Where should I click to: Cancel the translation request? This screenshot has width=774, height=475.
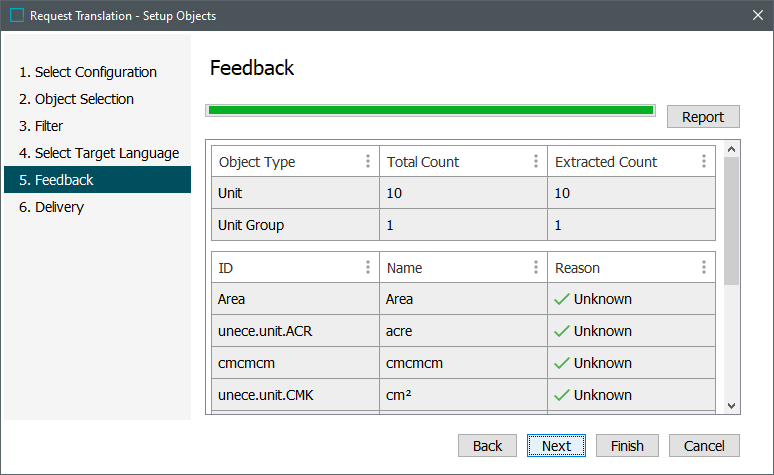point(704,446)
